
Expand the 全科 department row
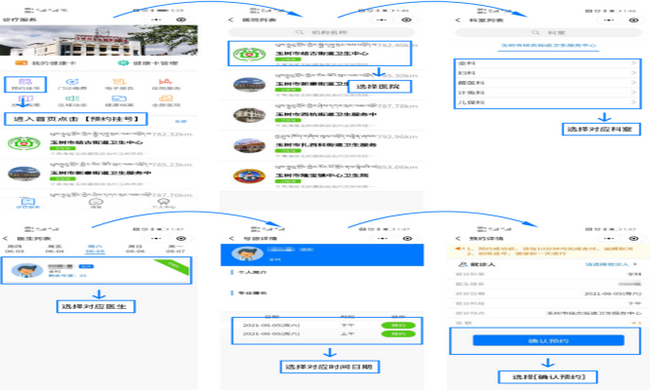pyautogui.click(x=547, y=63)
